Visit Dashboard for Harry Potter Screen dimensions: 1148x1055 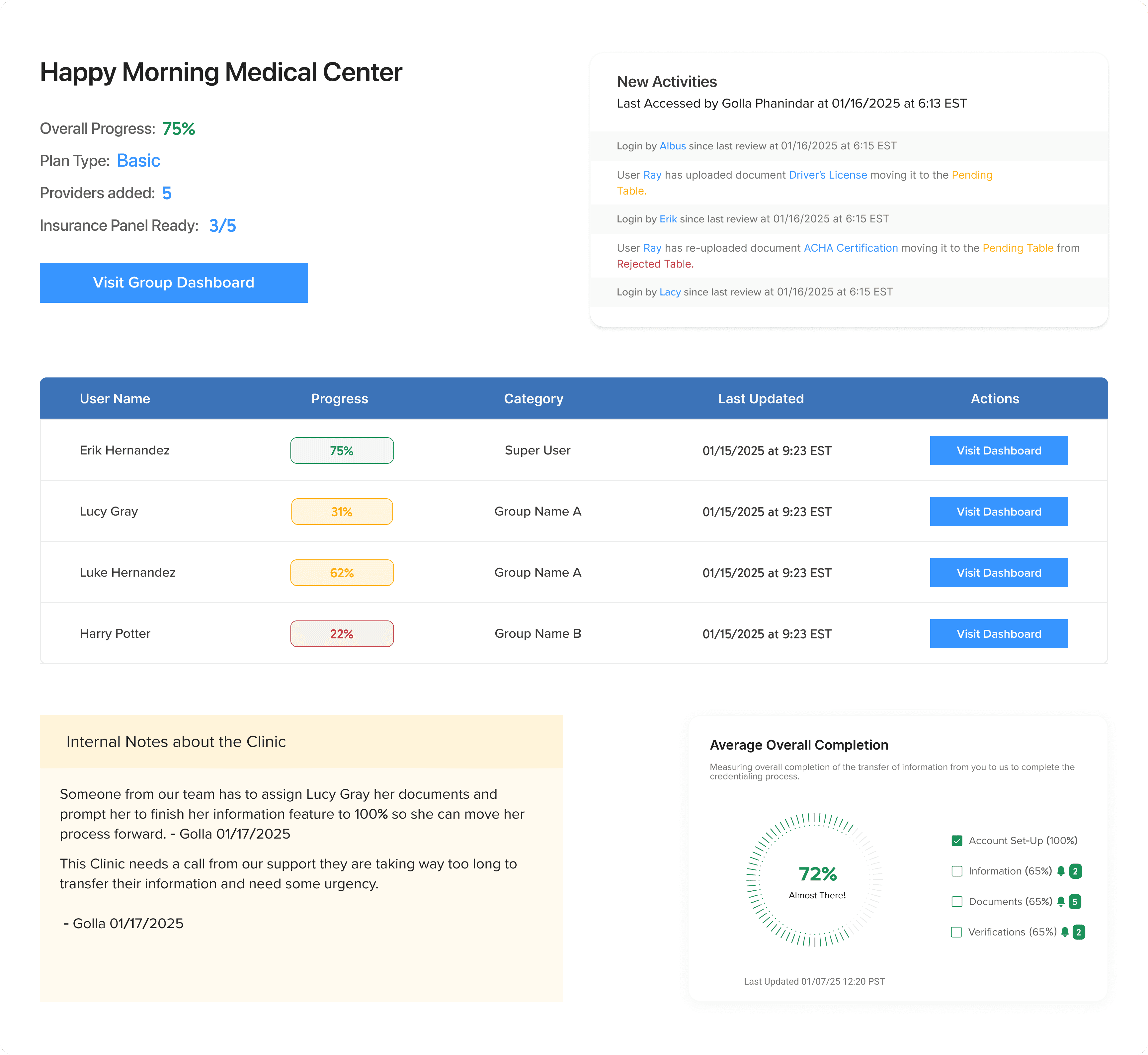click(998, 633)
